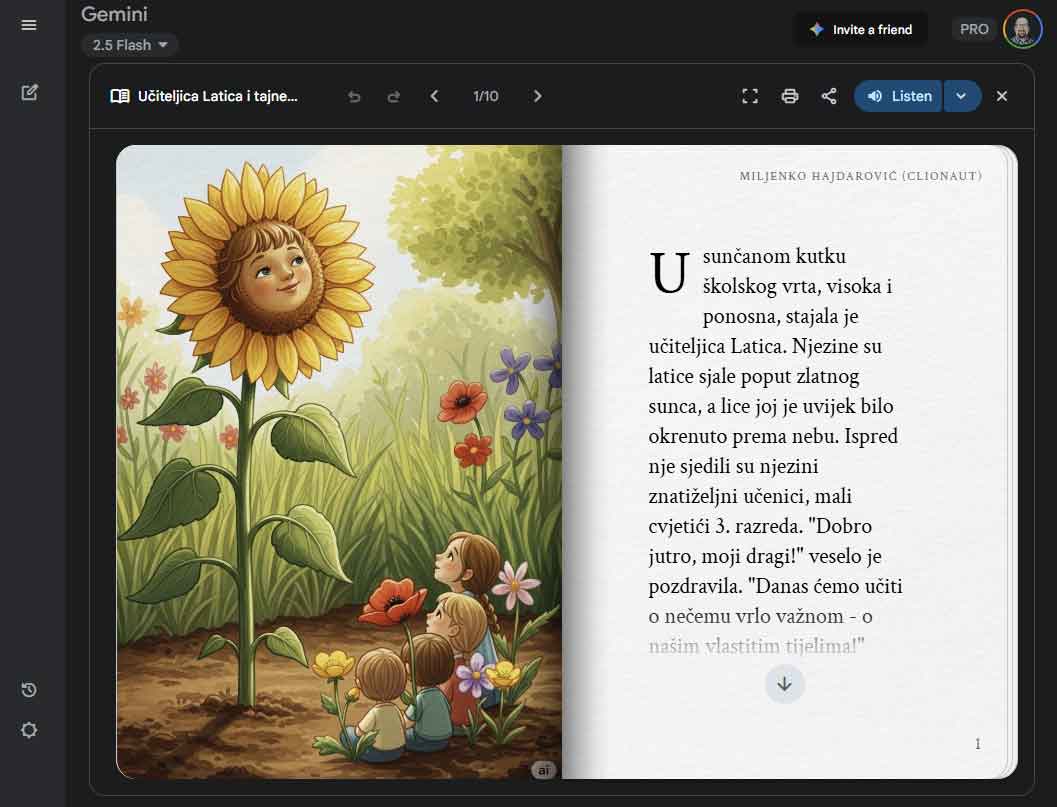Go to the next page

pyautogui.click(x=537, y=96)
